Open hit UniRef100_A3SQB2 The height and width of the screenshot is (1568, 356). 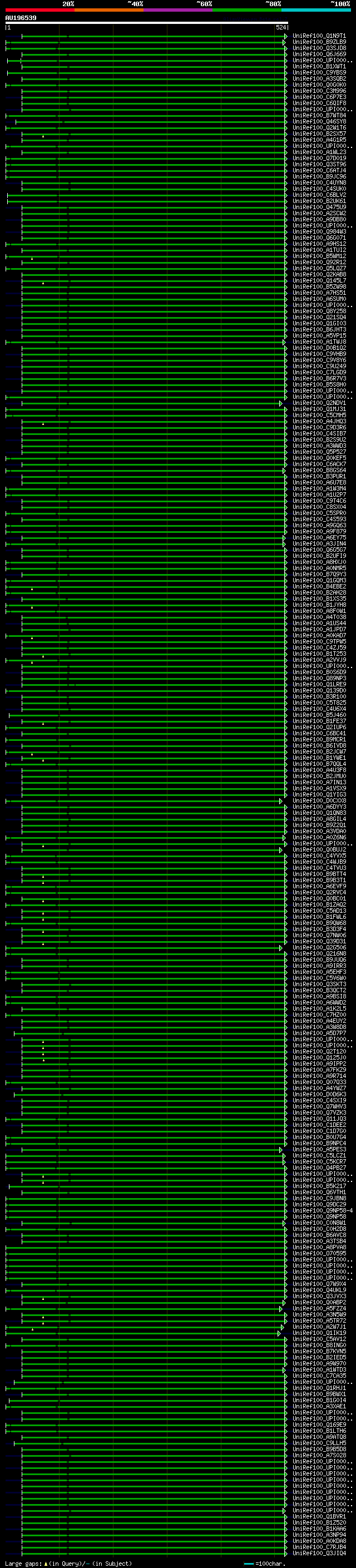pos(319,78)
